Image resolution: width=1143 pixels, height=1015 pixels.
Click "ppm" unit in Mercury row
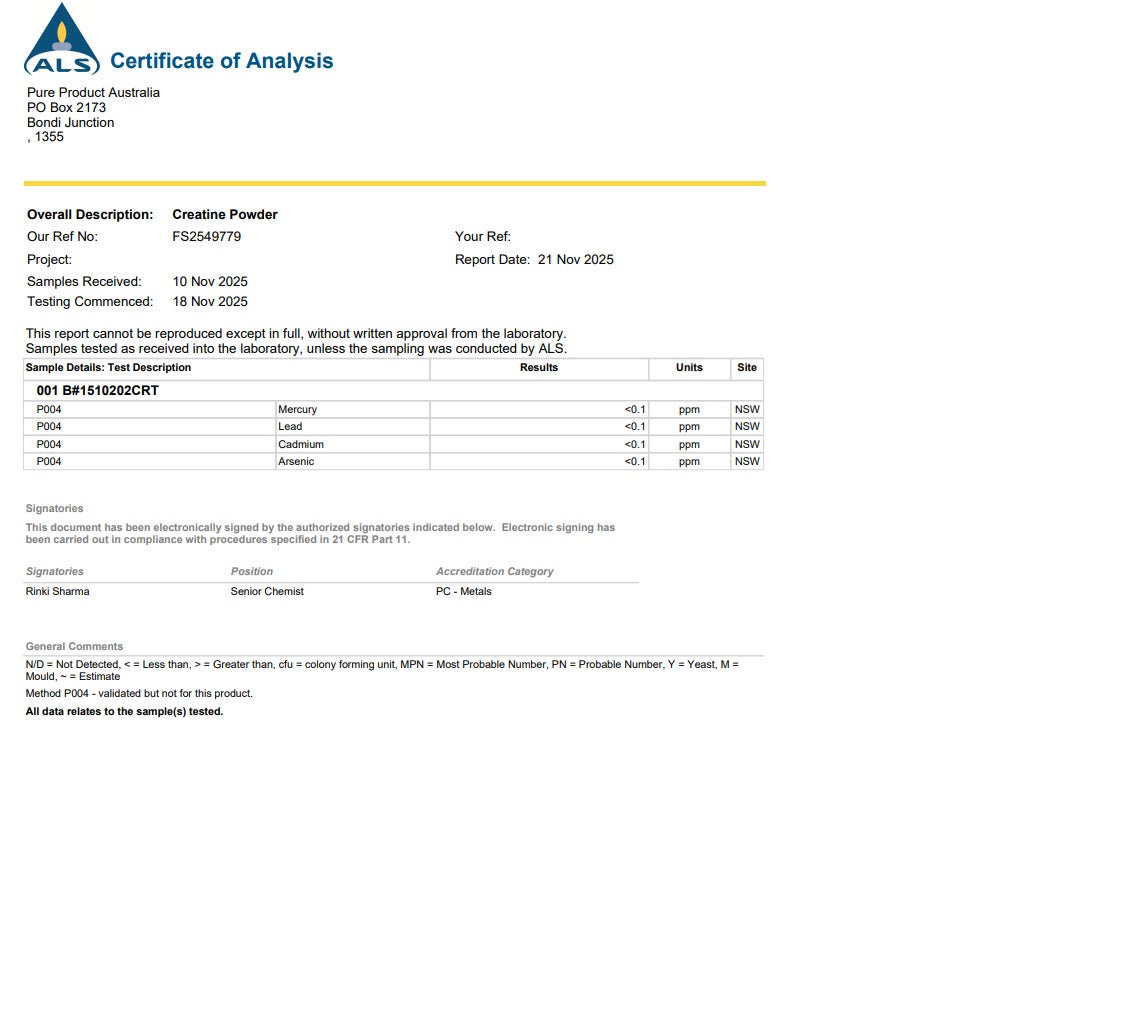click(x=689, y=410)
